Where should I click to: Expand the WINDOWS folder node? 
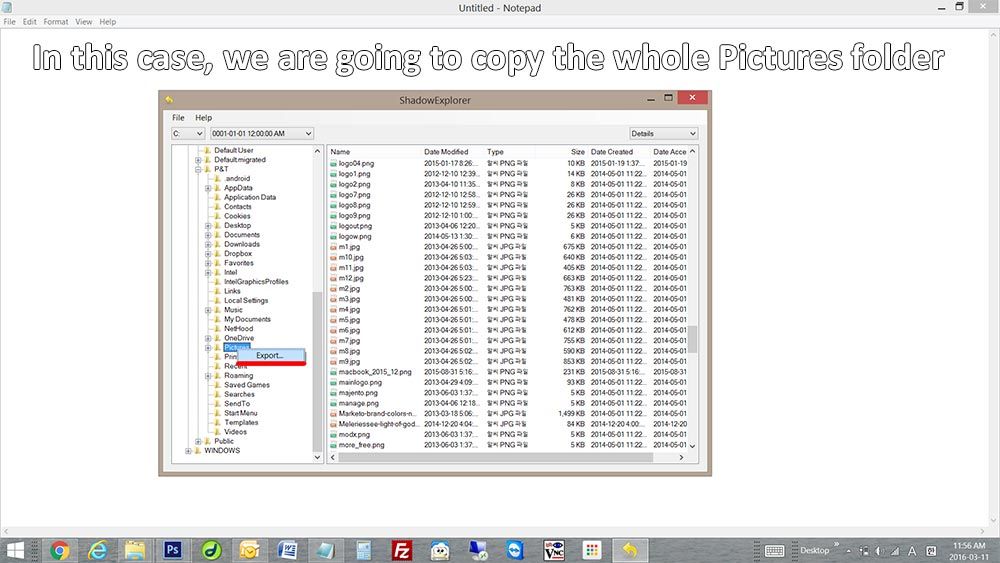[188, 451]
